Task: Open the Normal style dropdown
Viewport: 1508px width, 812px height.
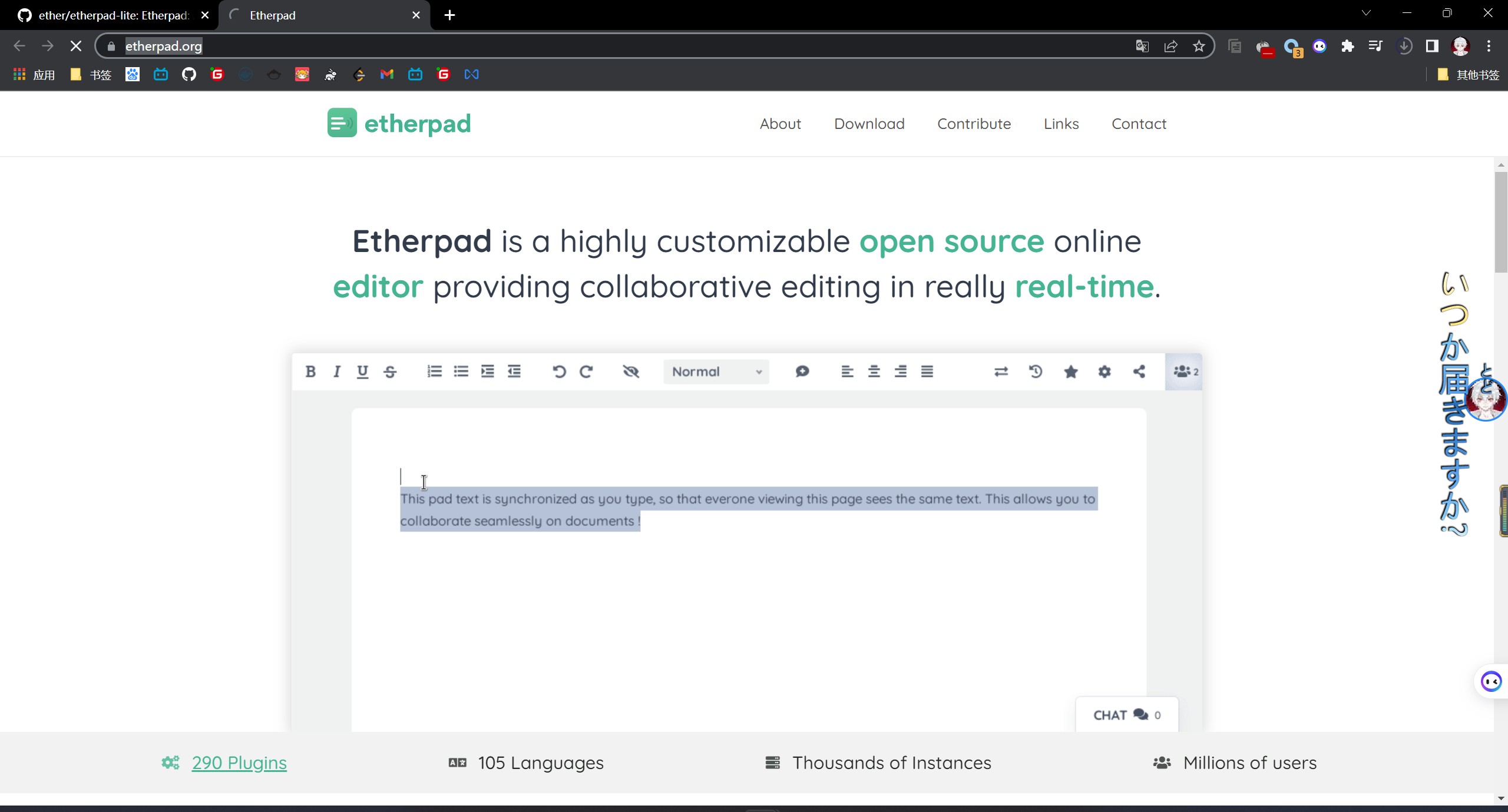Action: (x=716, y=372)
